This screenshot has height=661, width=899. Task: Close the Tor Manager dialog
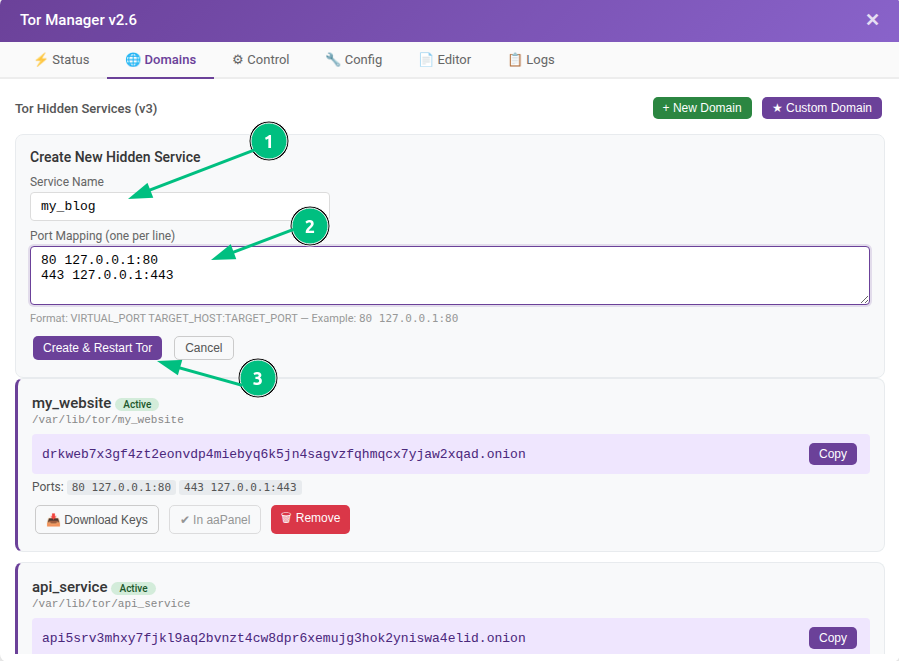pyautogui.click(x=872, y=20)
